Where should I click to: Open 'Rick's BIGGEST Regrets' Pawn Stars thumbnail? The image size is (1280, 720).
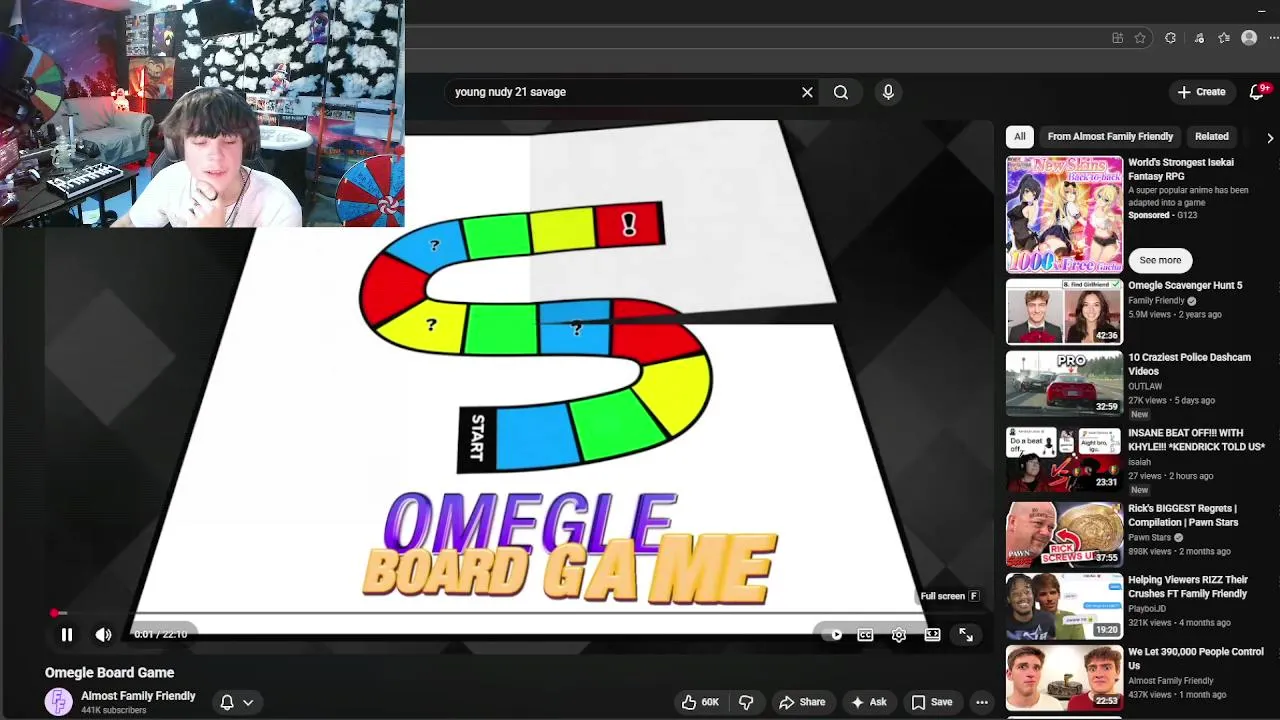pos(1064,534)
